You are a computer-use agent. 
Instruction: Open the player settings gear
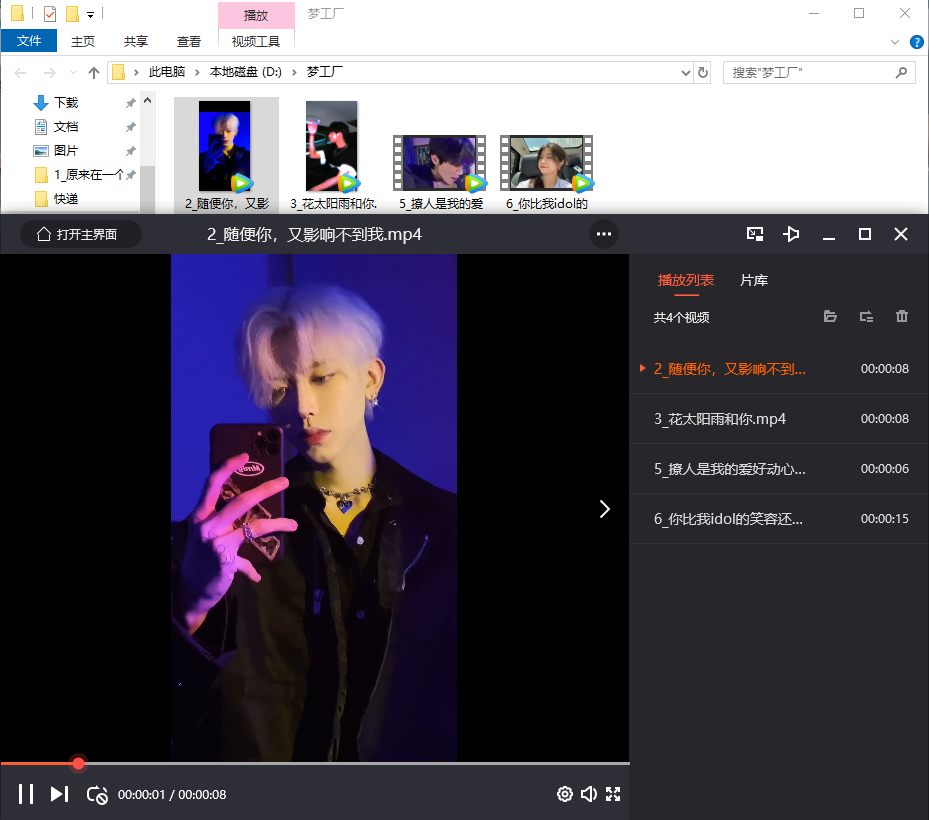565,794
